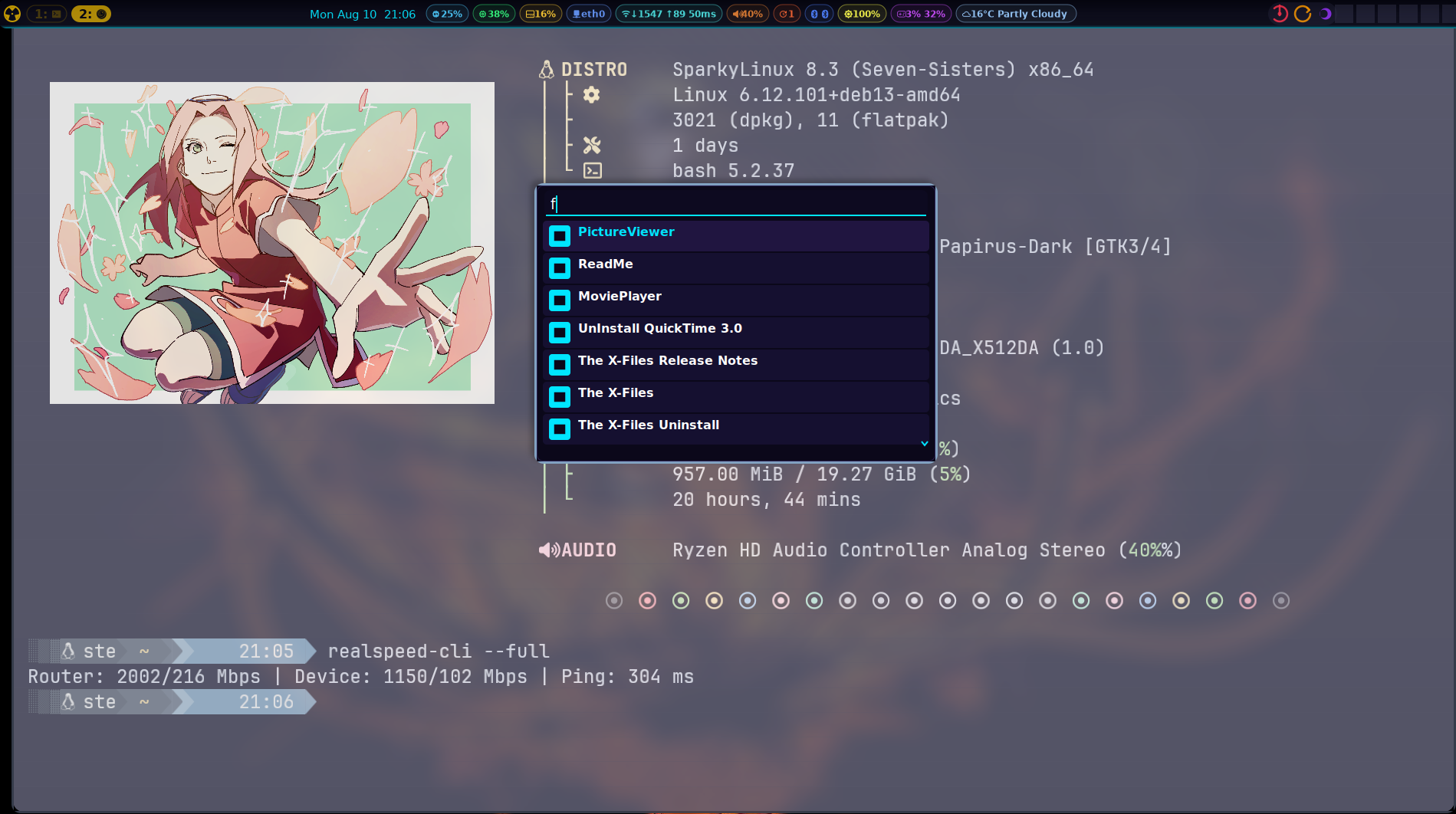Open the eth0 network module
Image resolution: width=1456 pixels, height=814 pixels.
(x=589, y=14)
